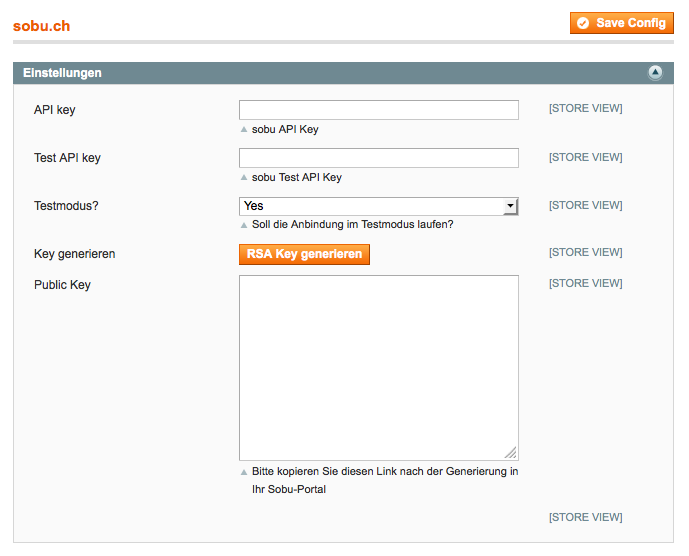Generate key via RSA Key generieren button
Image resolution: width=689 pixels, height=556 pixels.
coord(304,254)
